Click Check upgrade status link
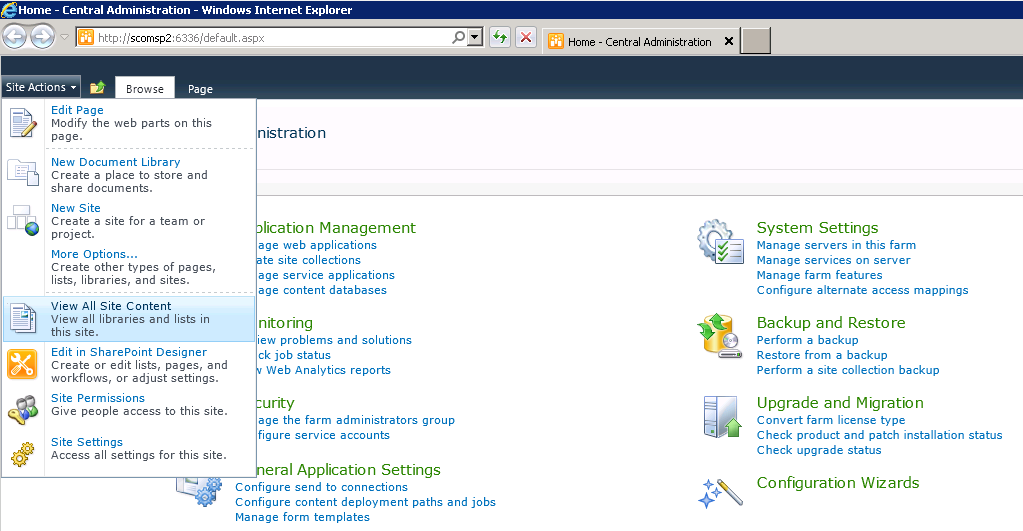This screenshot has width=1023, height=531. 818,450
